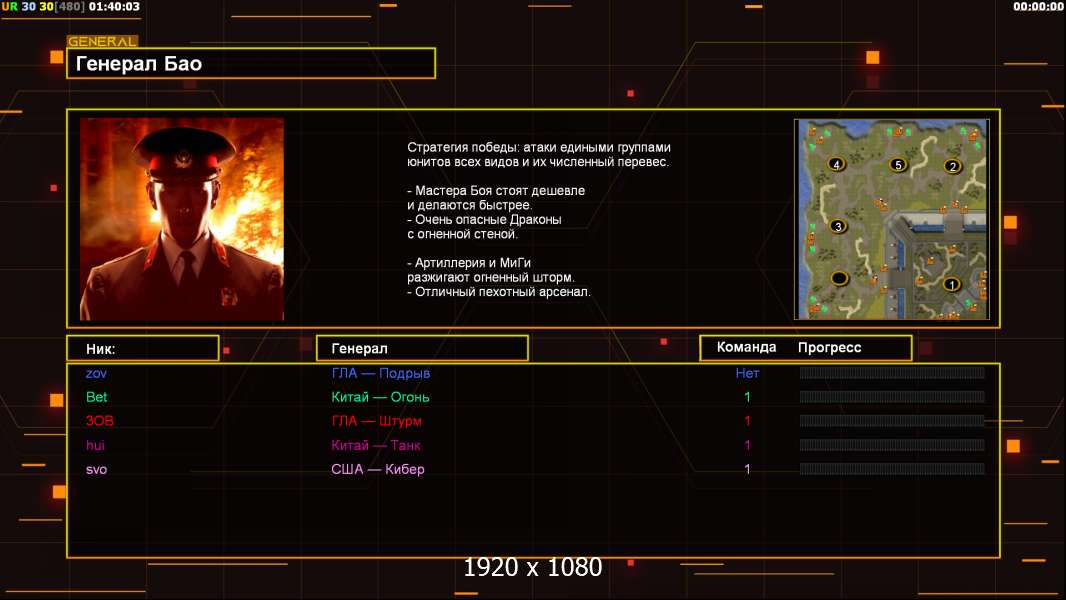This screenshot has height=600, width=1066.
Task: Click the Прогресс column header
Action: pyautogui.click(x=829, y=347)
